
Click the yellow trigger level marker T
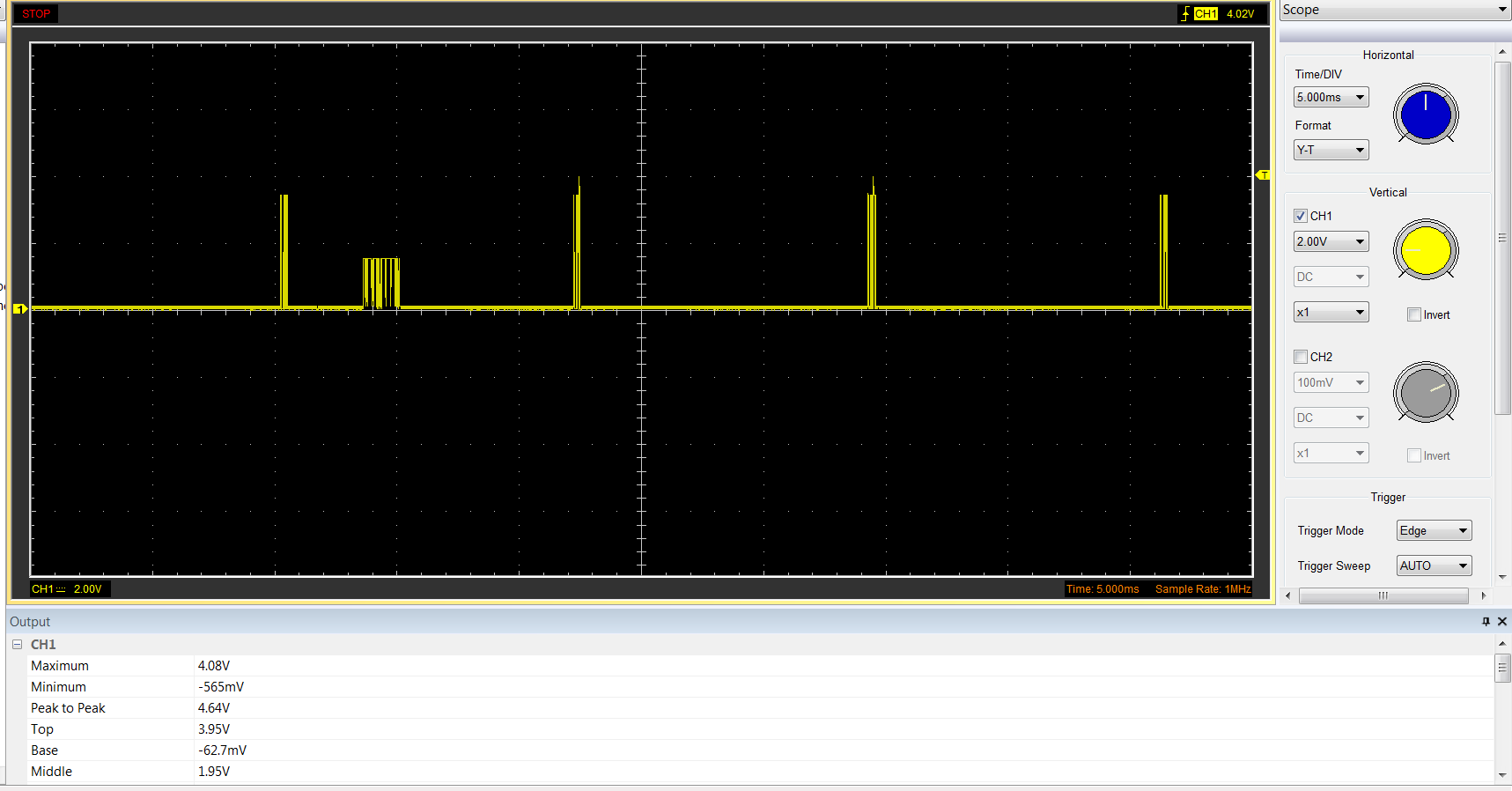click(1263, 175)
